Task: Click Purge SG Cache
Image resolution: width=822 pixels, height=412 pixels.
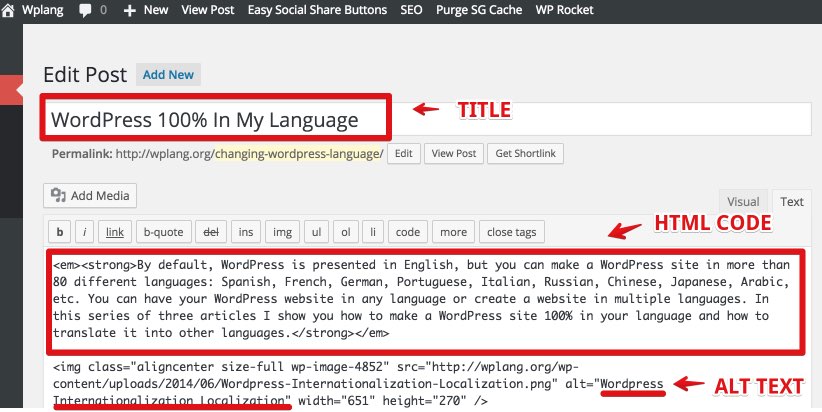Action: 479,10
